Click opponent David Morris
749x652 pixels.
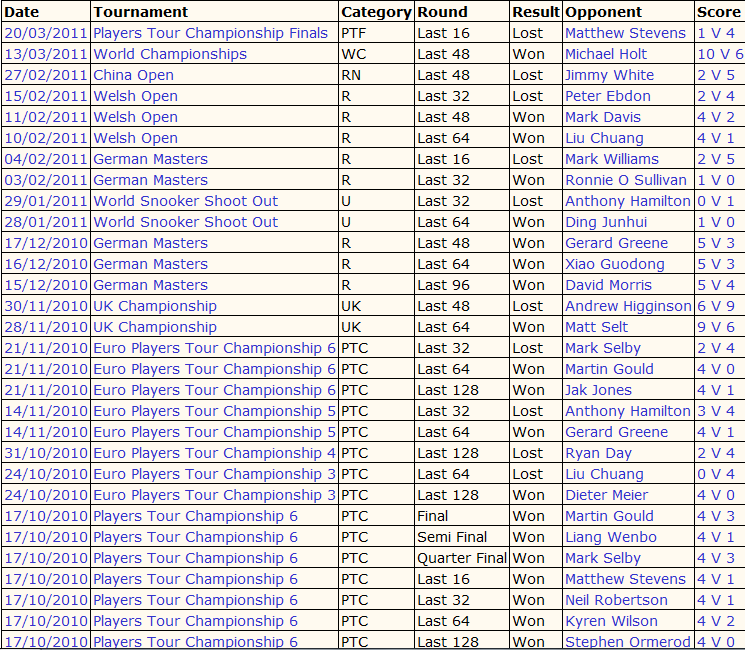[608, 285]
